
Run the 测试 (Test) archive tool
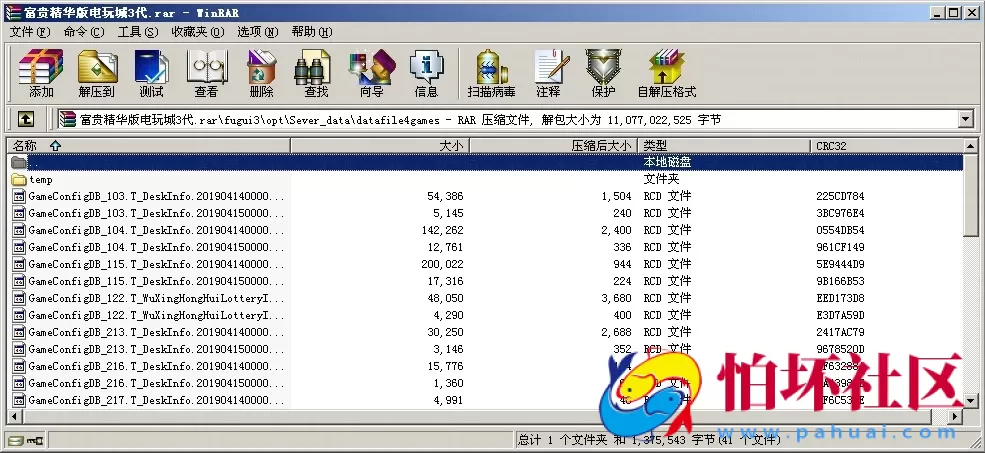(151, 74)
